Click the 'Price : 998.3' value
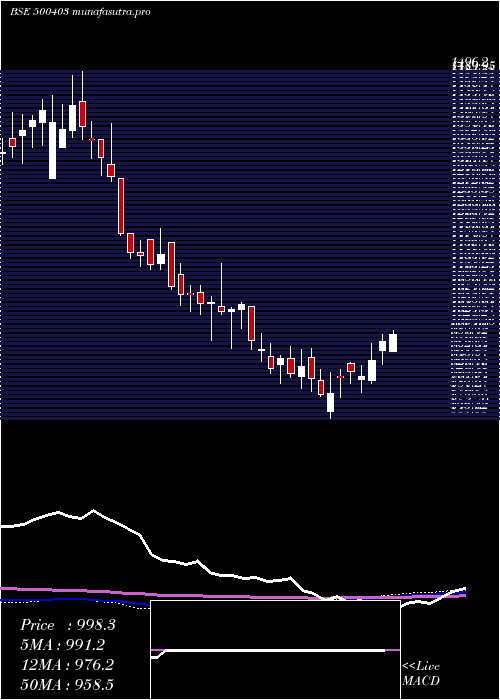 [x=68, y=625]
